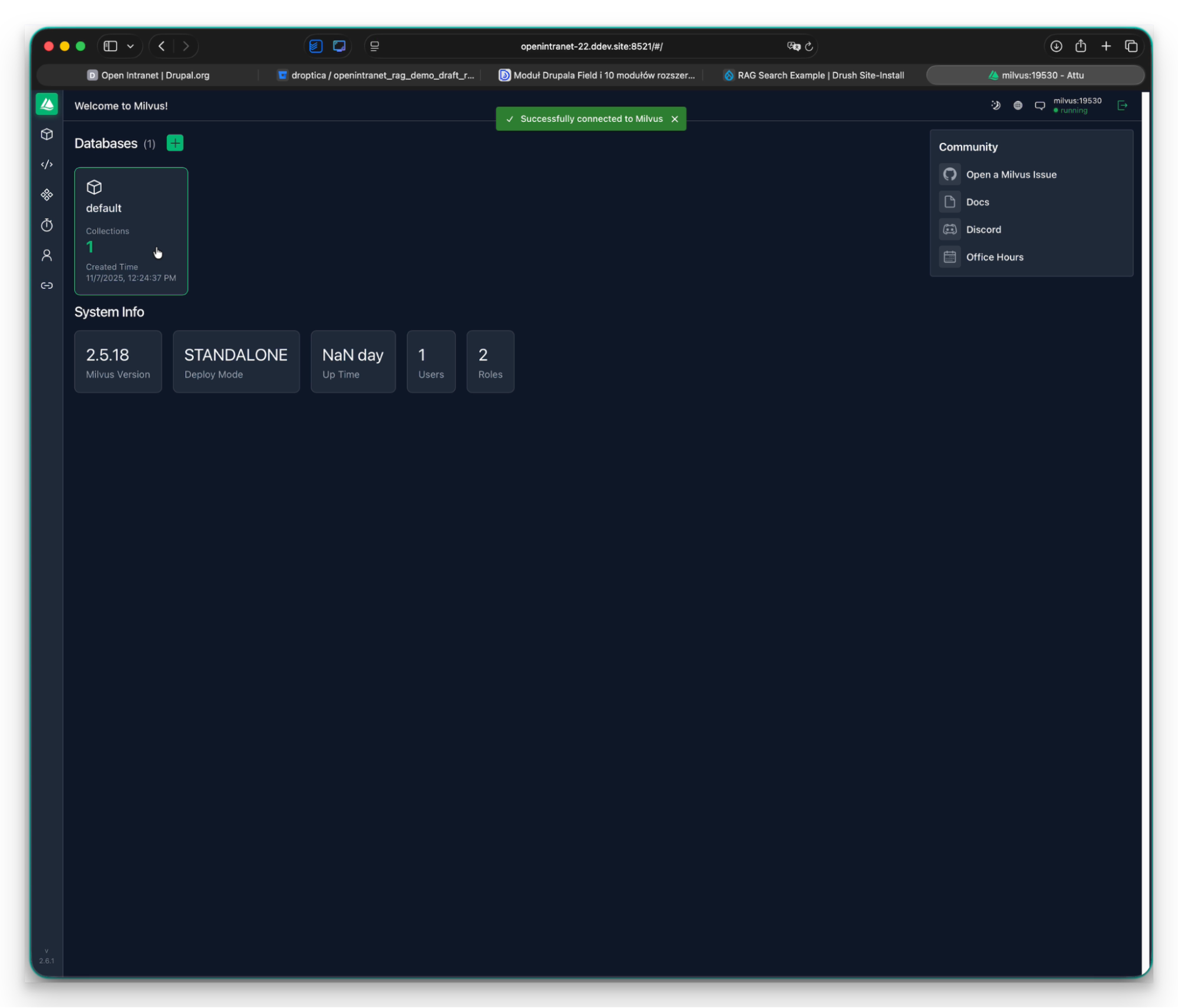Open the Safari tab overview control
This screenshot has height=1008, width=1178.
point(1131,46)
